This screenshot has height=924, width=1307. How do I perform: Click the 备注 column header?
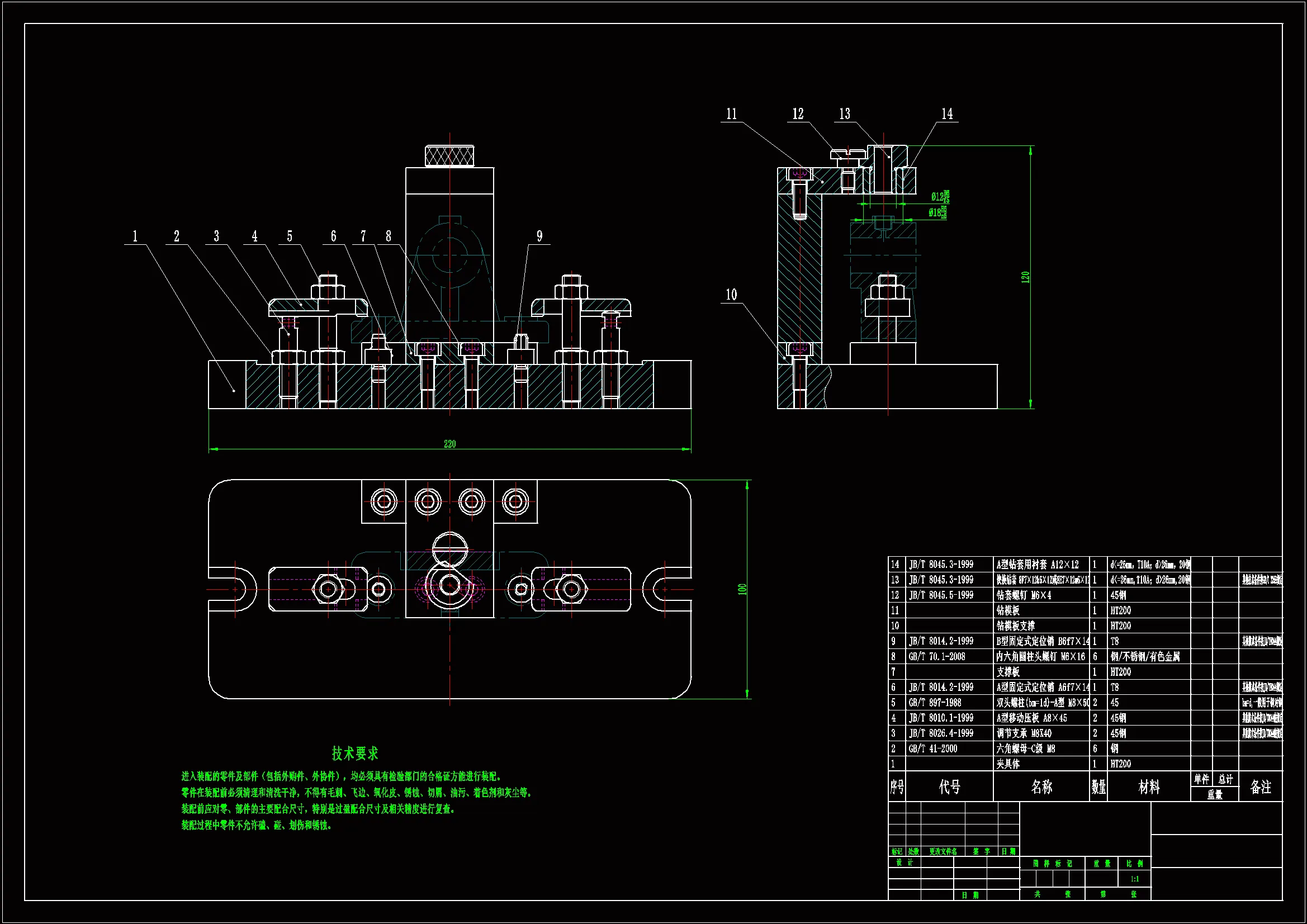1260,788
